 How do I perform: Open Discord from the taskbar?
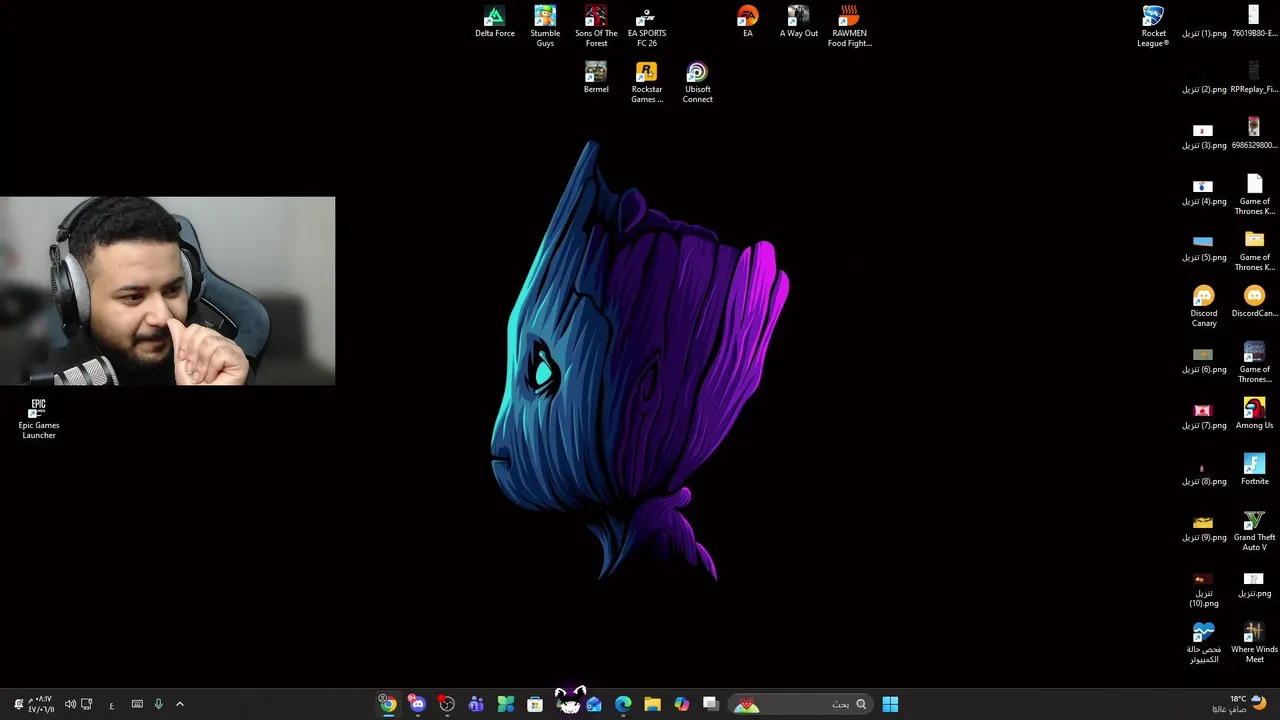417,704
